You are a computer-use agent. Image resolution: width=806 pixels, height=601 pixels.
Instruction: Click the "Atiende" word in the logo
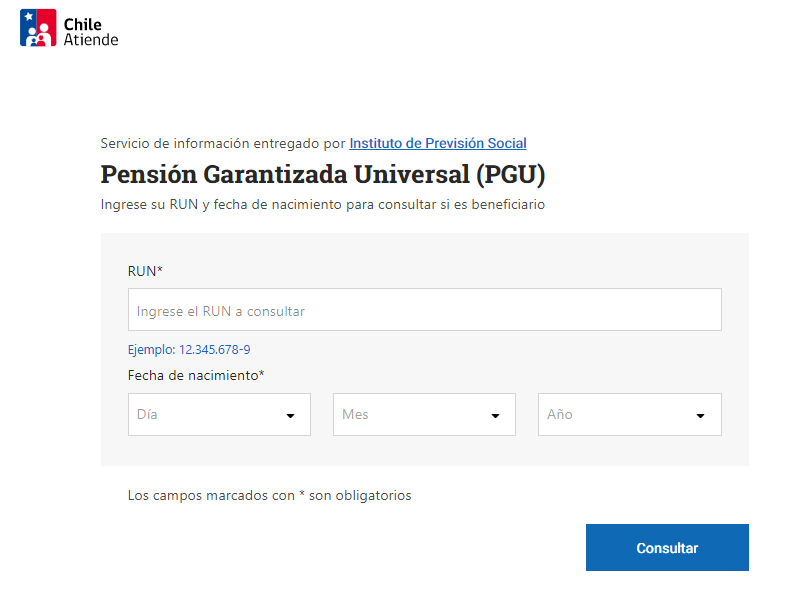pyautogui.click(x=90, y=39)
